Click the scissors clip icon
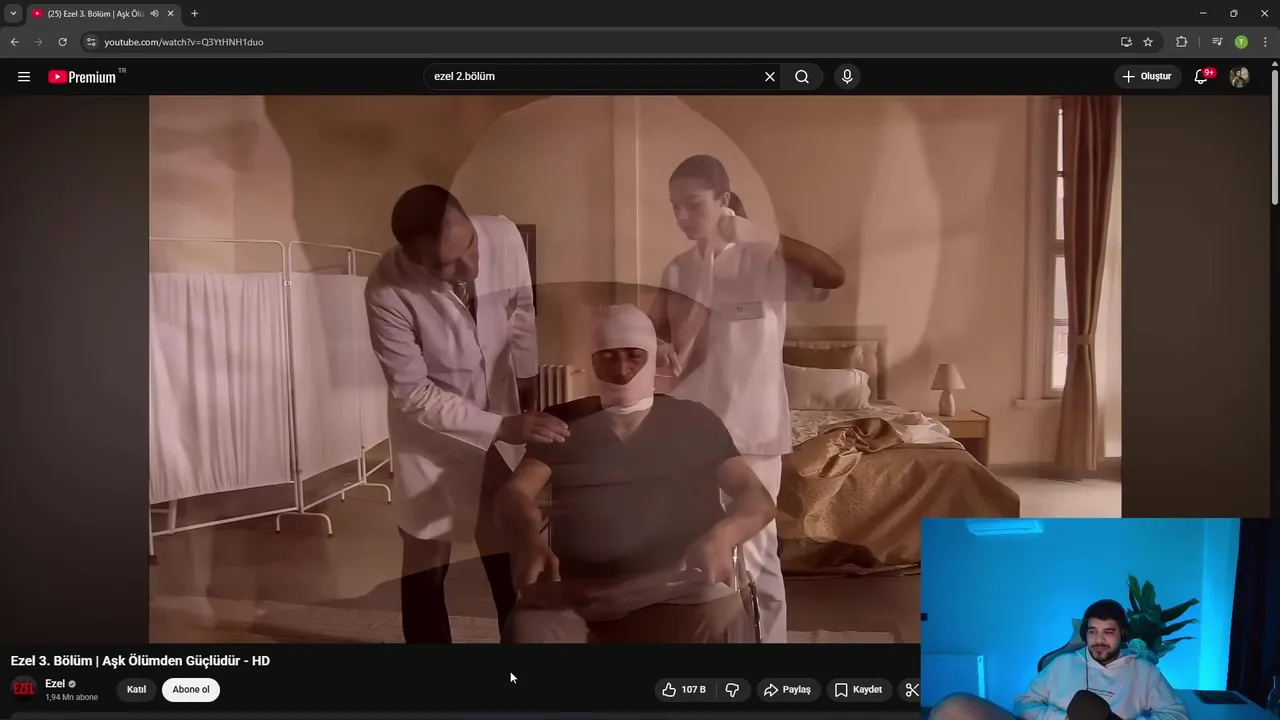This screenshot has width=1280, height=720. point(911,690)
